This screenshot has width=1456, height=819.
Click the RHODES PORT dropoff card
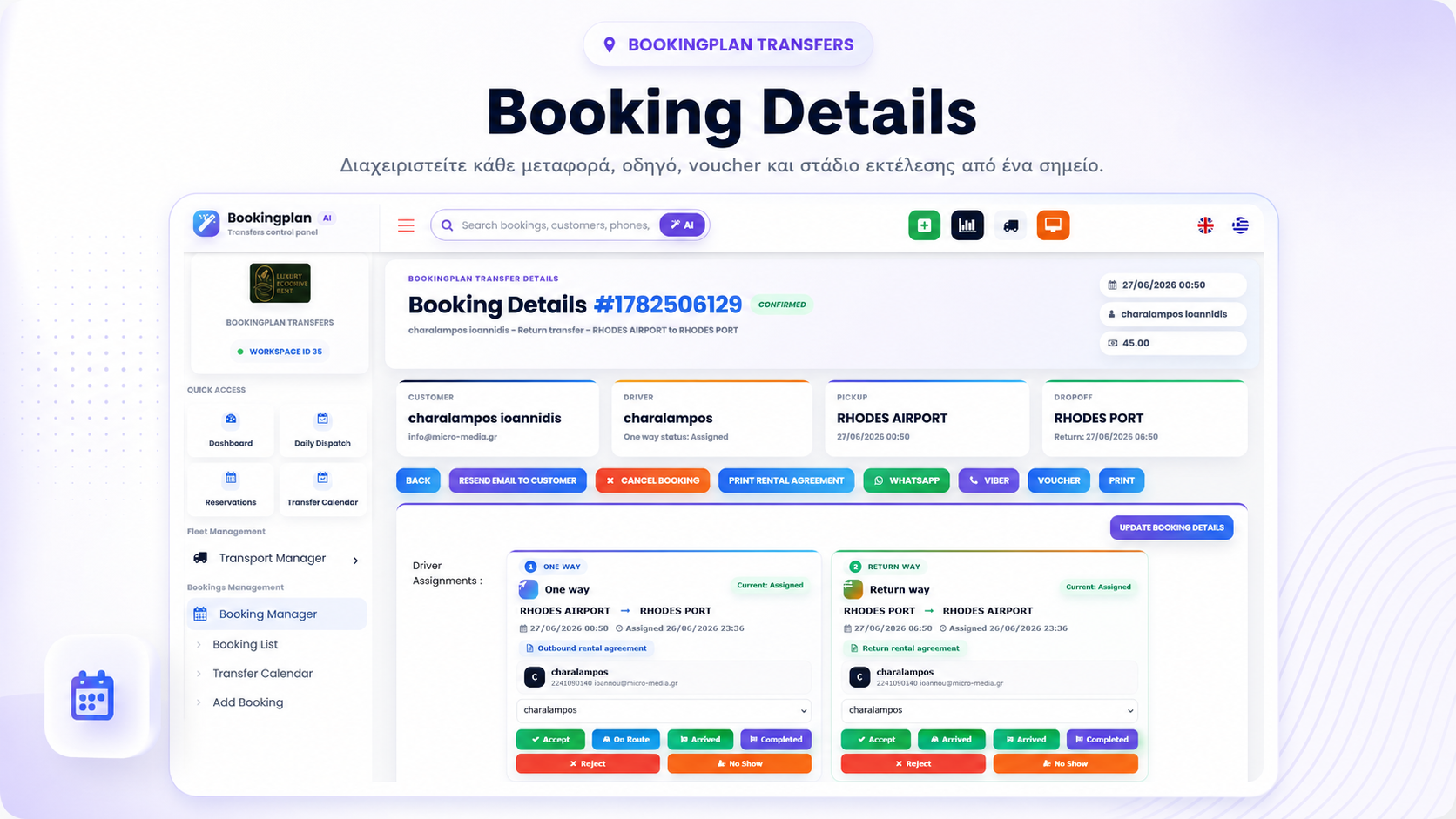click(x=1144, y=419)
